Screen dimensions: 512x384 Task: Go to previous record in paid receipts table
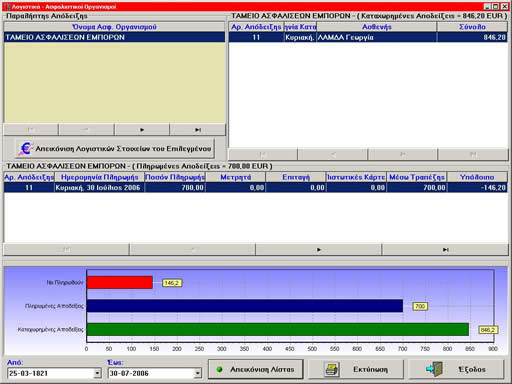(x=192, y=250)
